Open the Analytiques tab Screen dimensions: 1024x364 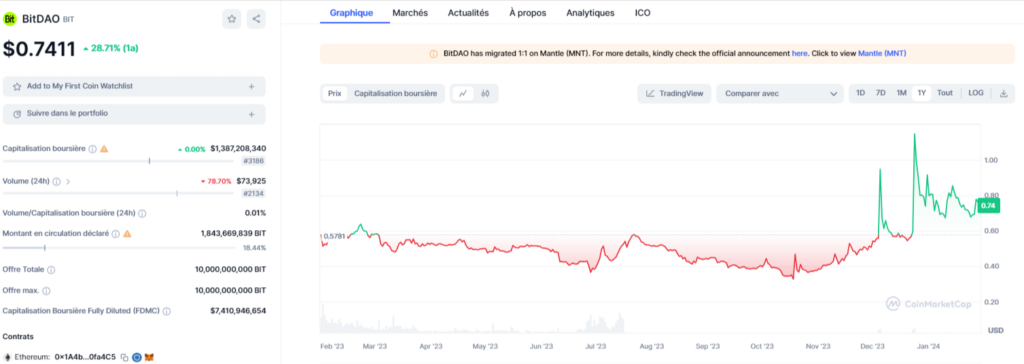[590, 12]
